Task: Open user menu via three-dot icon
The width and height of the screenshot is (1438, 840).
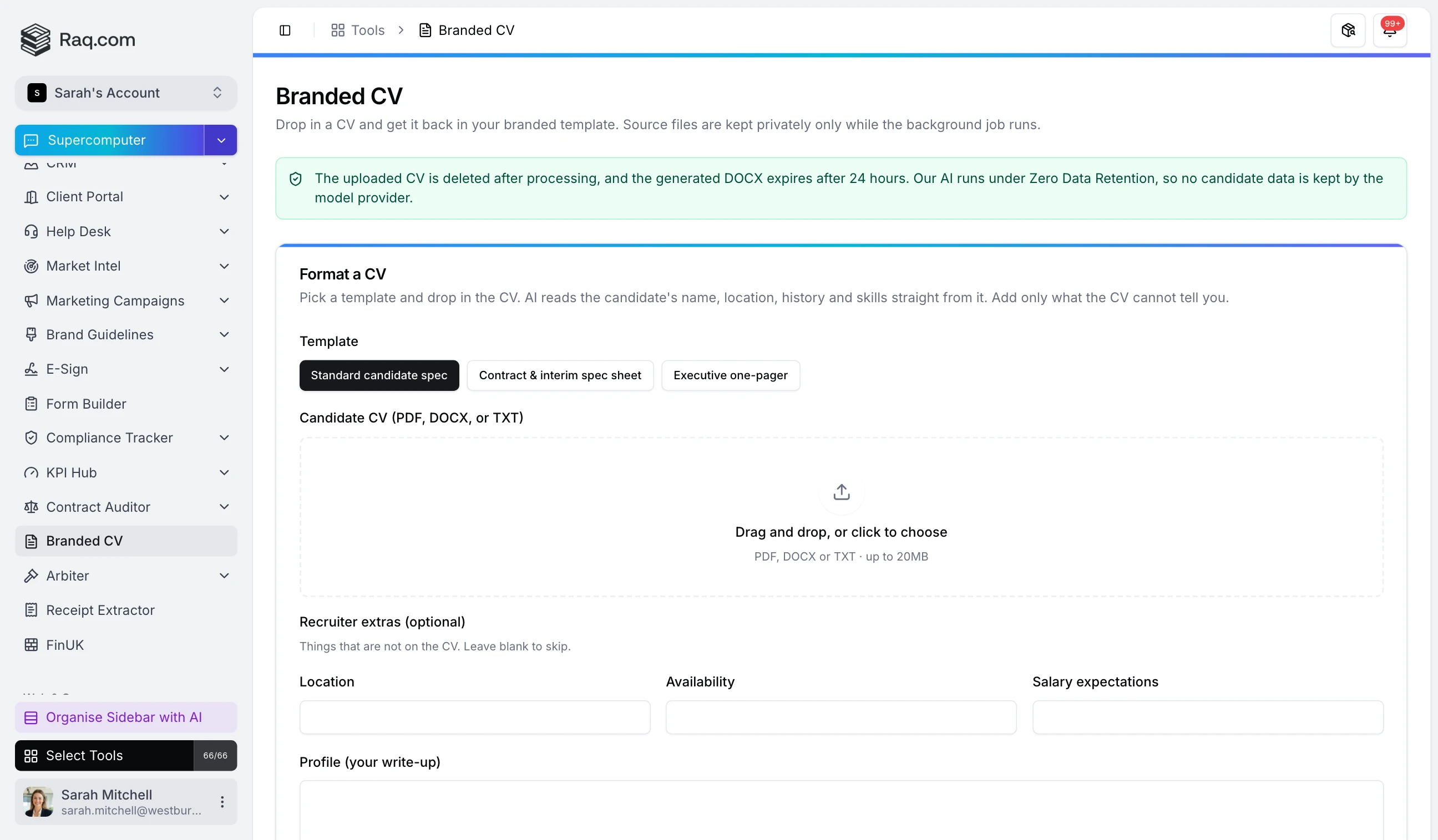Action: (222, 802)
